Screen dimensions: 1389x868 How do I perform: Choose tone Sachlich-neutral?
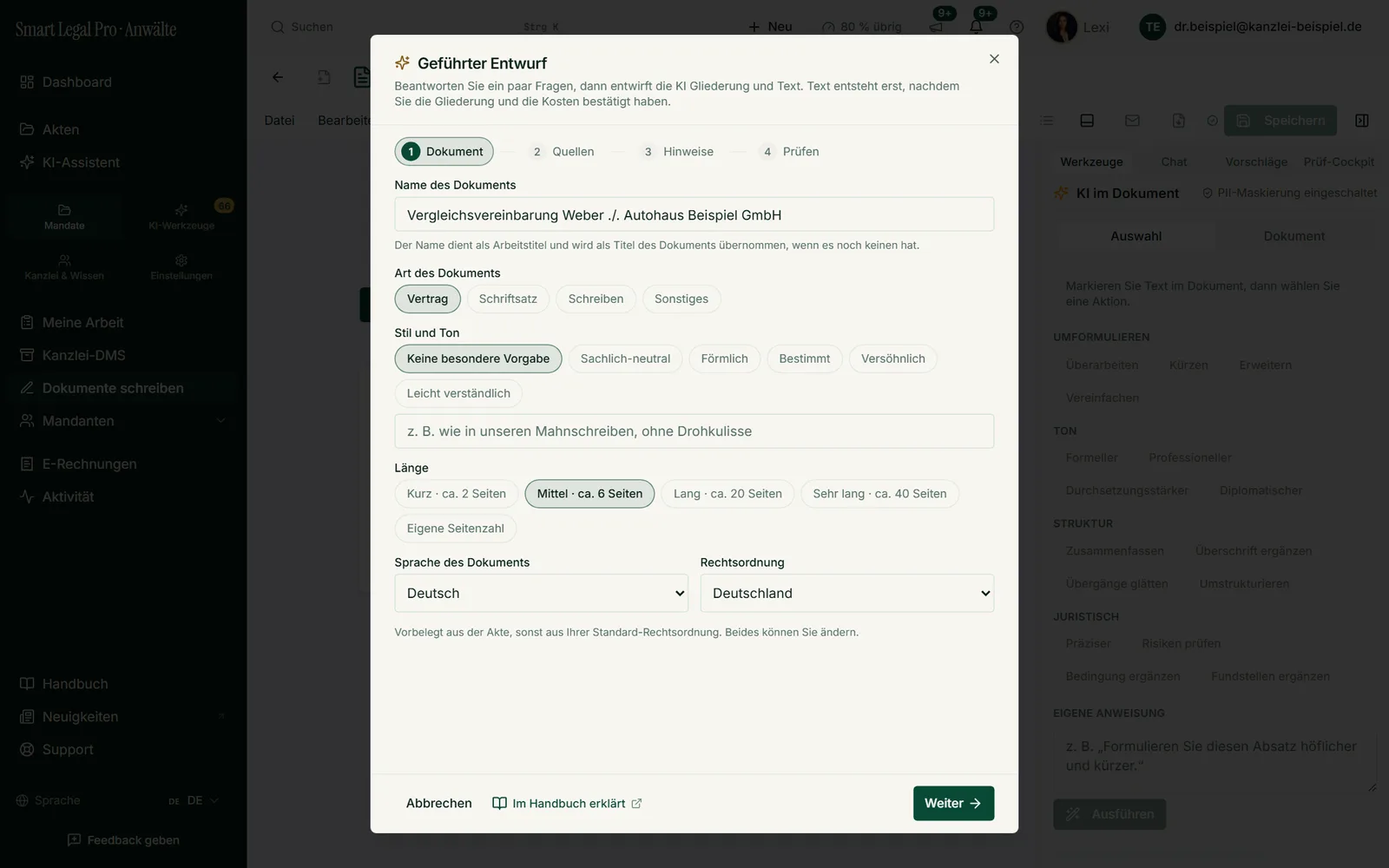tap(625, 358)
